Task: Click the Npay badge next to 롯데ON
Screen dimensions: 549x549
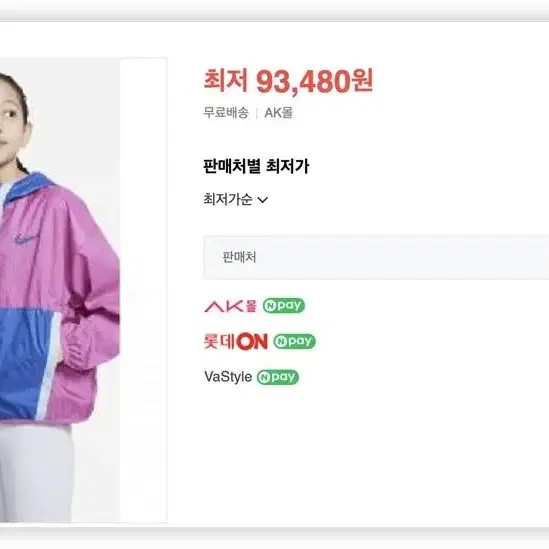Action: (x=294, y=341)
